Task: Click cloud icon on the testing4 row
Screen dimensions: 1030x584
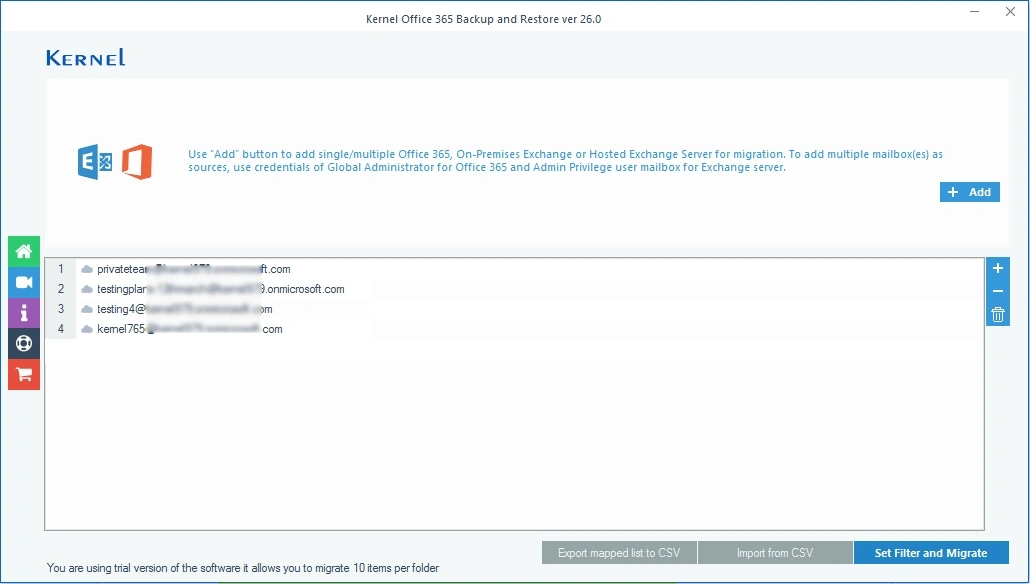Action: [87, 309]
